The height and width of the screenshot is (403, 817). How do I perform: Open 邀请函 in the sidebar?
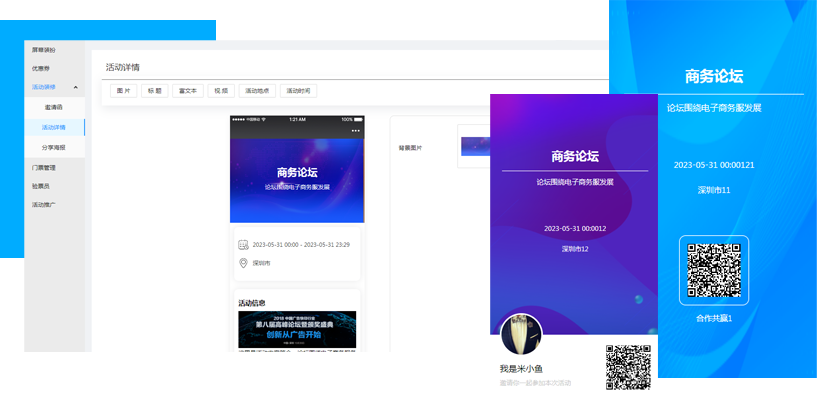point(54,107)
